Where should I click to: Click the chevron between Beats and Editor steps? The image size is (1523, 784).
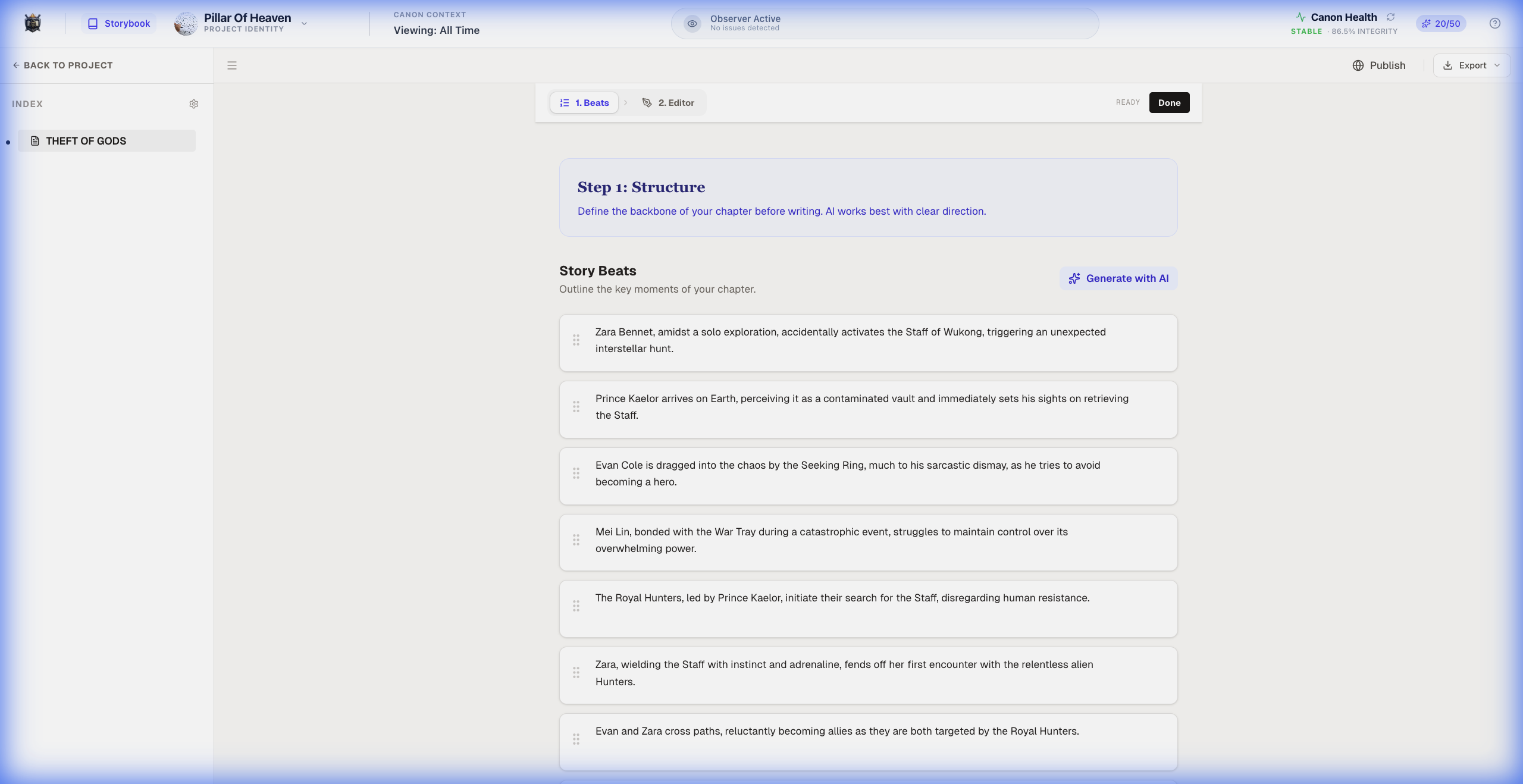pyautogui.click(x=626, y=102)
